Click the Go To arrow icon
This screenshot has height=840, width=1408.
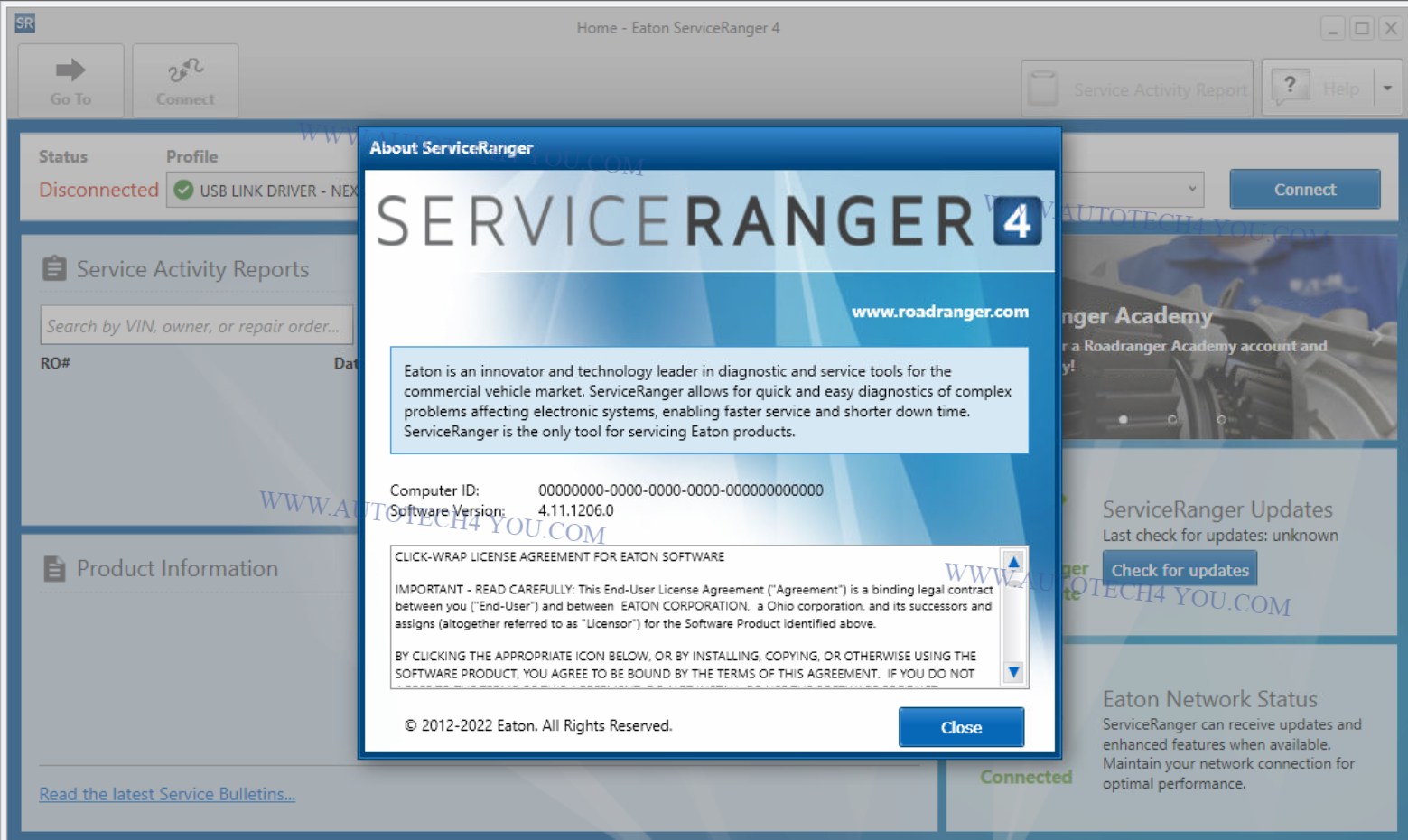pyautogui.click(x=70, y=70)
